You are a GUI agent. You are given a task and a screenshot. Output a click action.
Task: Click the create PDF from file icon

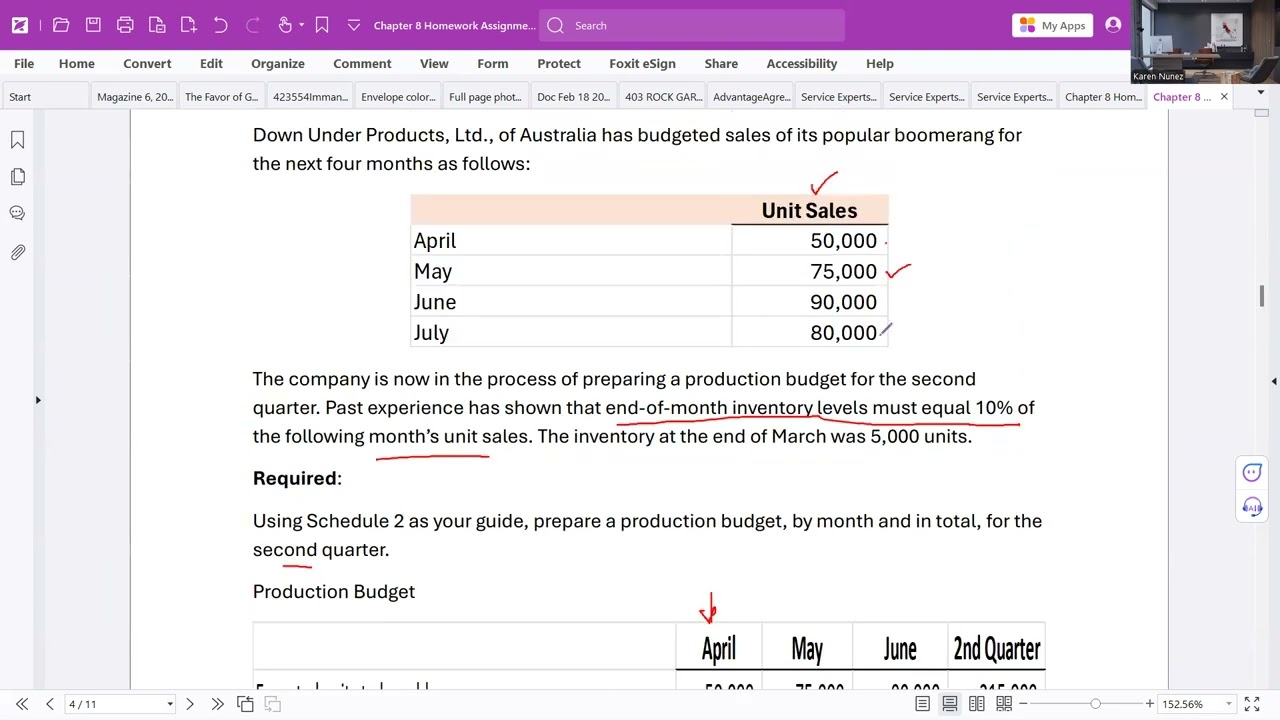point(157,25)
